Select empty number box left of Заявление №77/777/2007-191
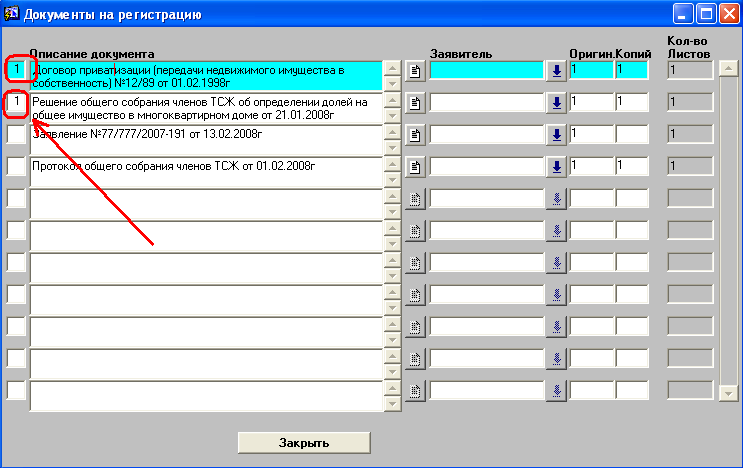The image size is (743, 468). 17,134
